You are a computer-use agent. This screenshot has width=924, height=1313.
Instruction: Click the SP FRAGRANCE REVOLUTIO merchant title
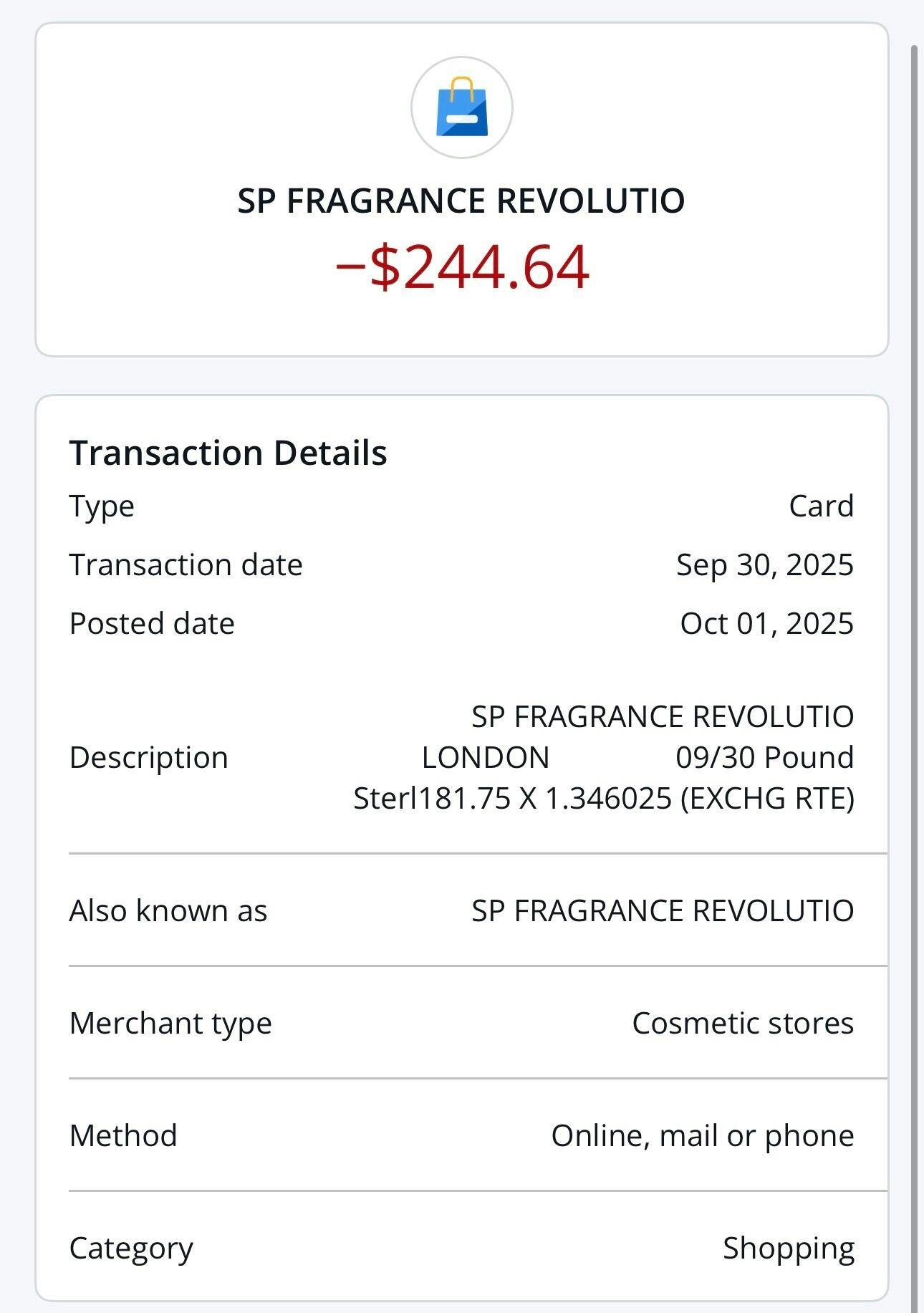pos(461,201)
